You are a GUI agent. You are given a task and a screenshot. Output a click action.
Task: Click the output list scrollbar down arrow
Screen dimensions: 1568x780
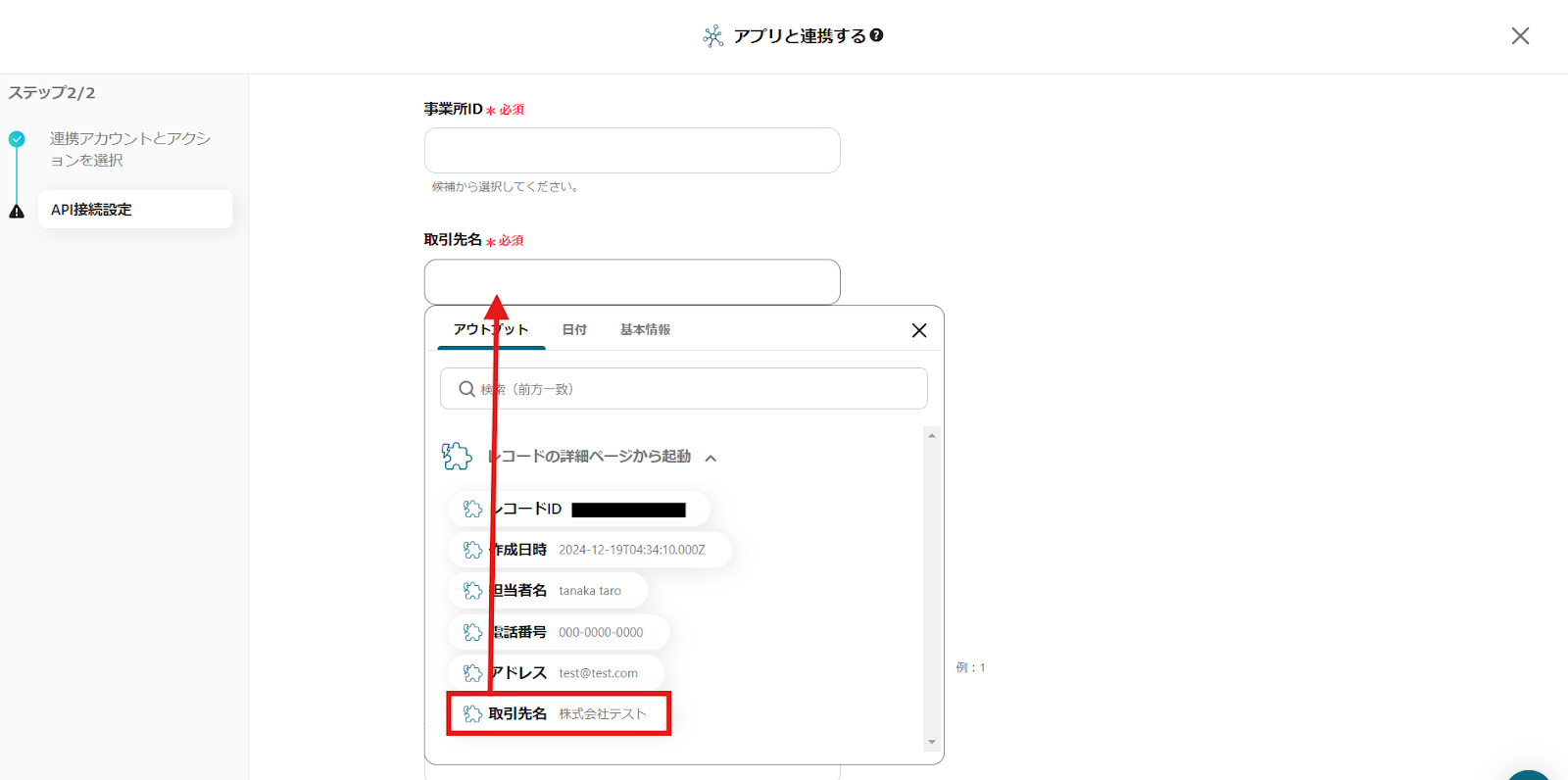tap(932, 742)
